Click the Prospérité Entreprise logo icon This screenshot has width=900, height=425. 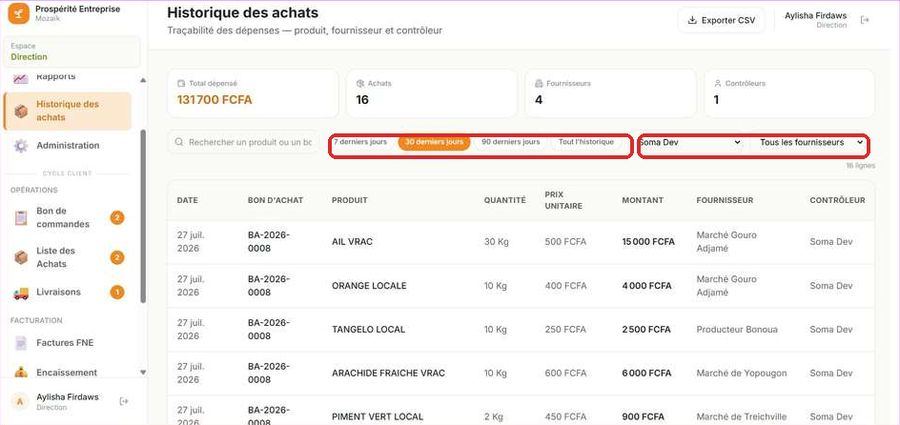tap(18, 13)
